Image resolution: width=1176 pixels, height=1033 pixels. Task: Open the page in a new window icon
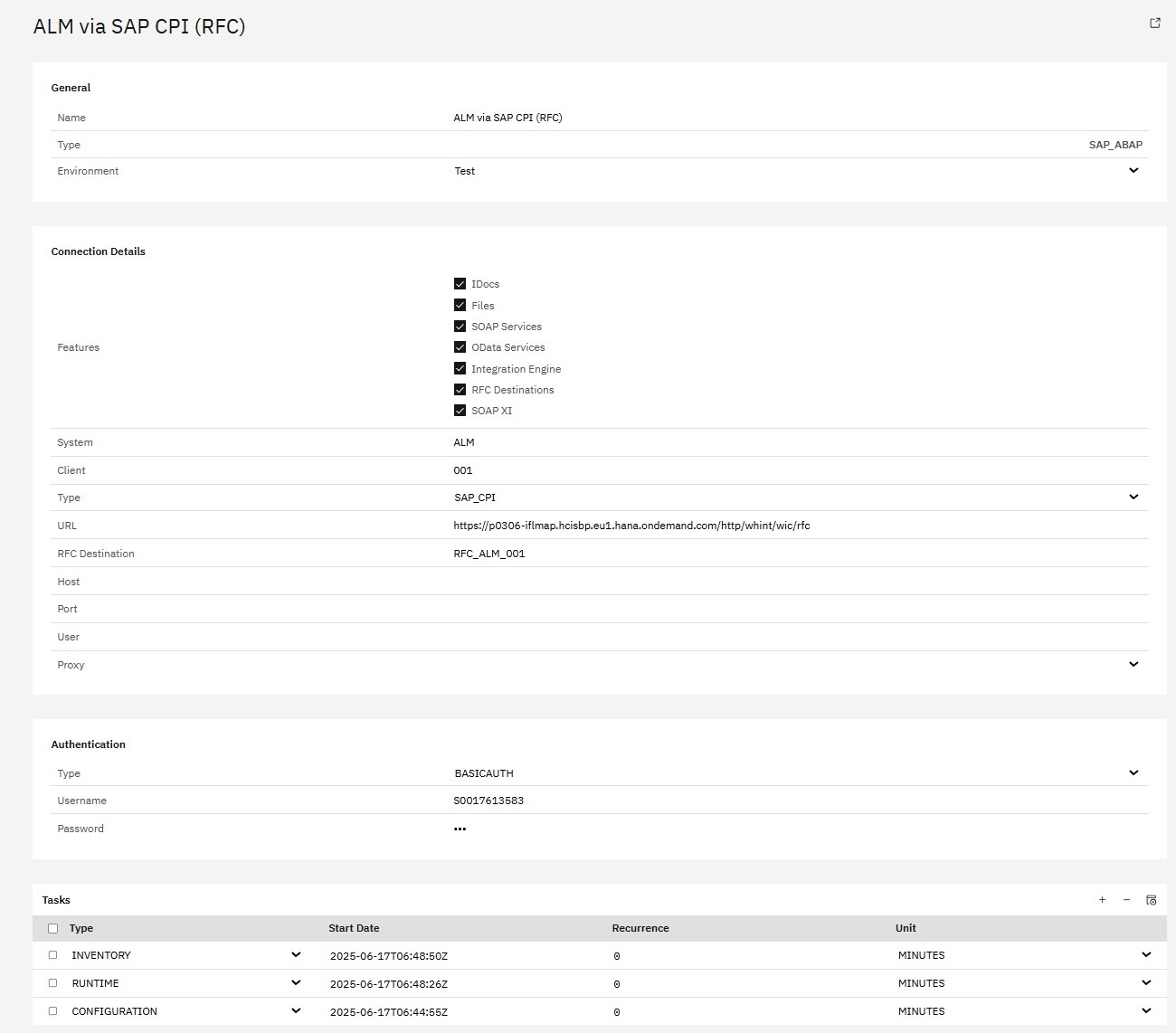pos(1155,24)
